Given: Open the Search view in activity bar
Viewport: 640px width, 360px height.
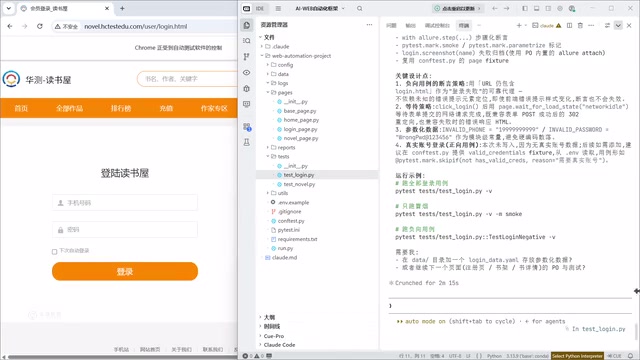Looking at the screenshot, I should 247,41.
